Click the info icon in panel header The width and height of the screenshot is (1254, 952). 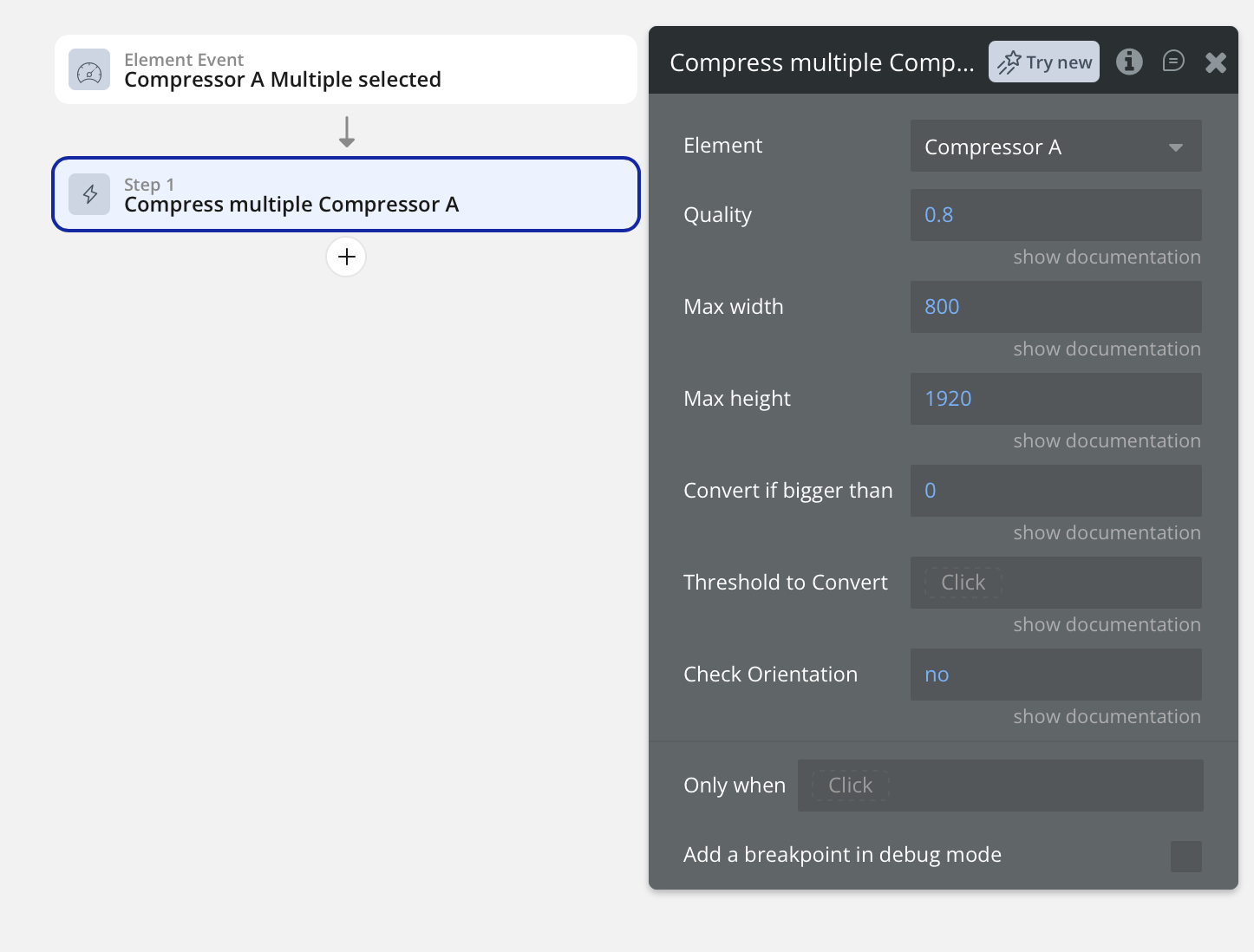click(1128, 62)
